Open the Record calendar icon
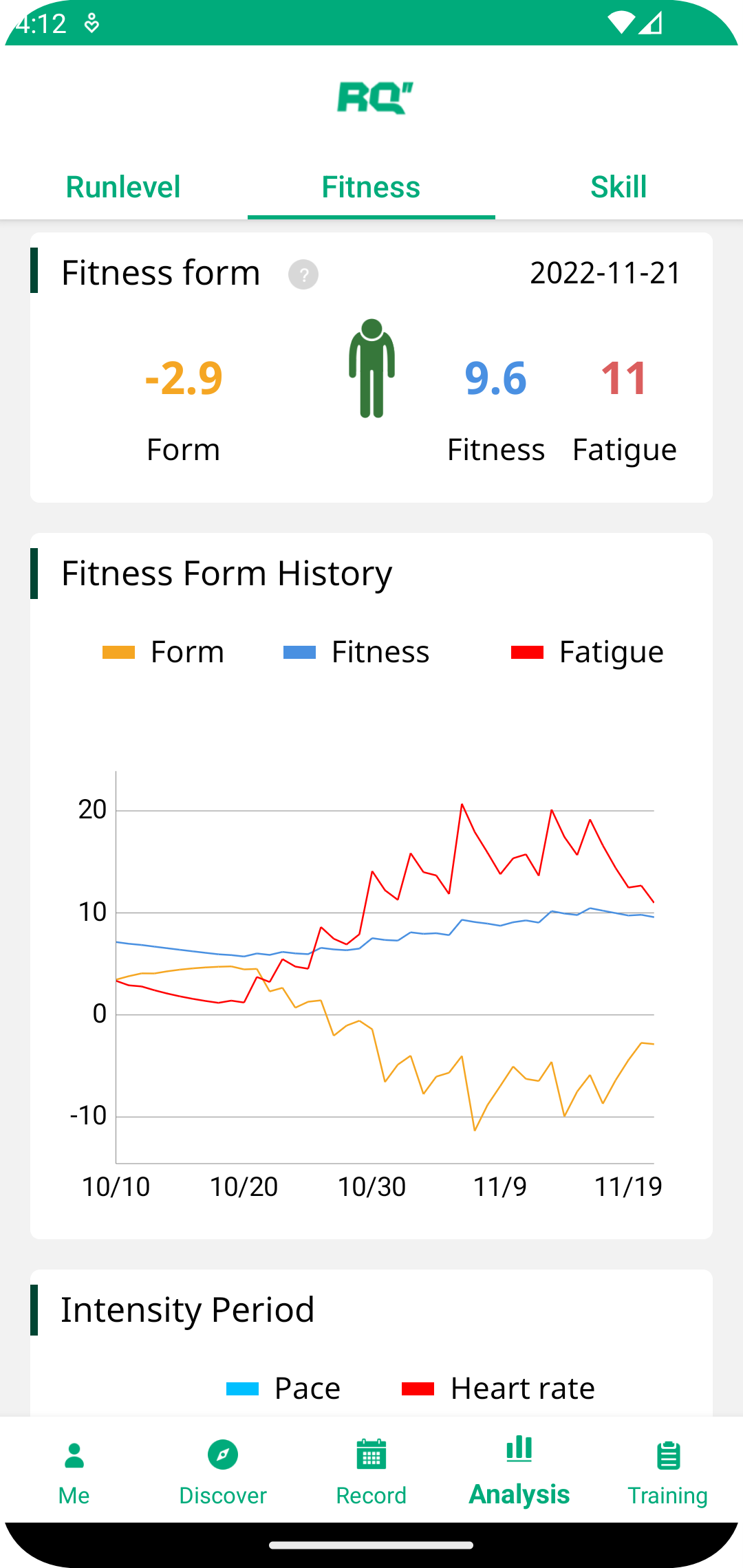 point(371,1454)
